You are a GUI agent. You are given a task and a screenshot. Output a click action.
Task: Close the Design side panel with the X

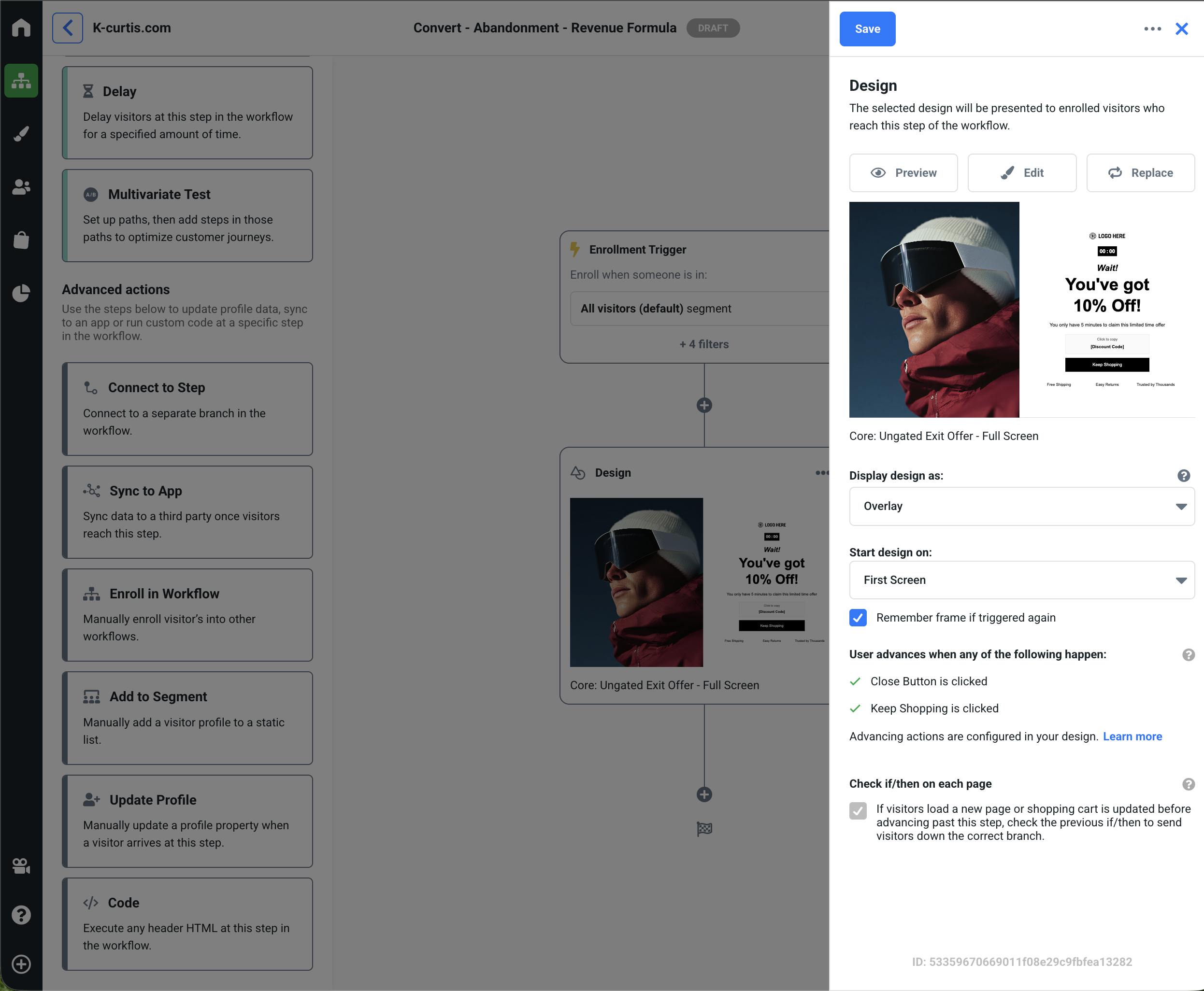[1182, 29]
